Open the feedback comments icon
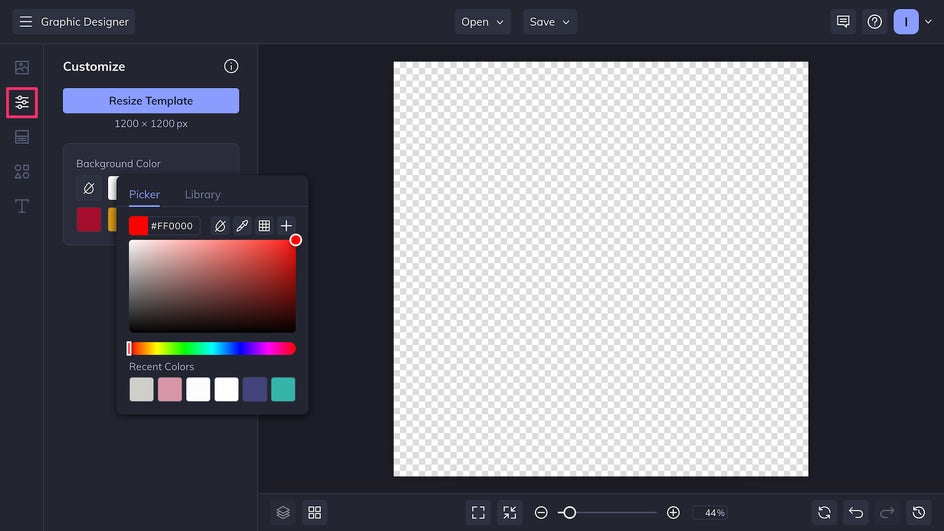 [x=843, y=22]
